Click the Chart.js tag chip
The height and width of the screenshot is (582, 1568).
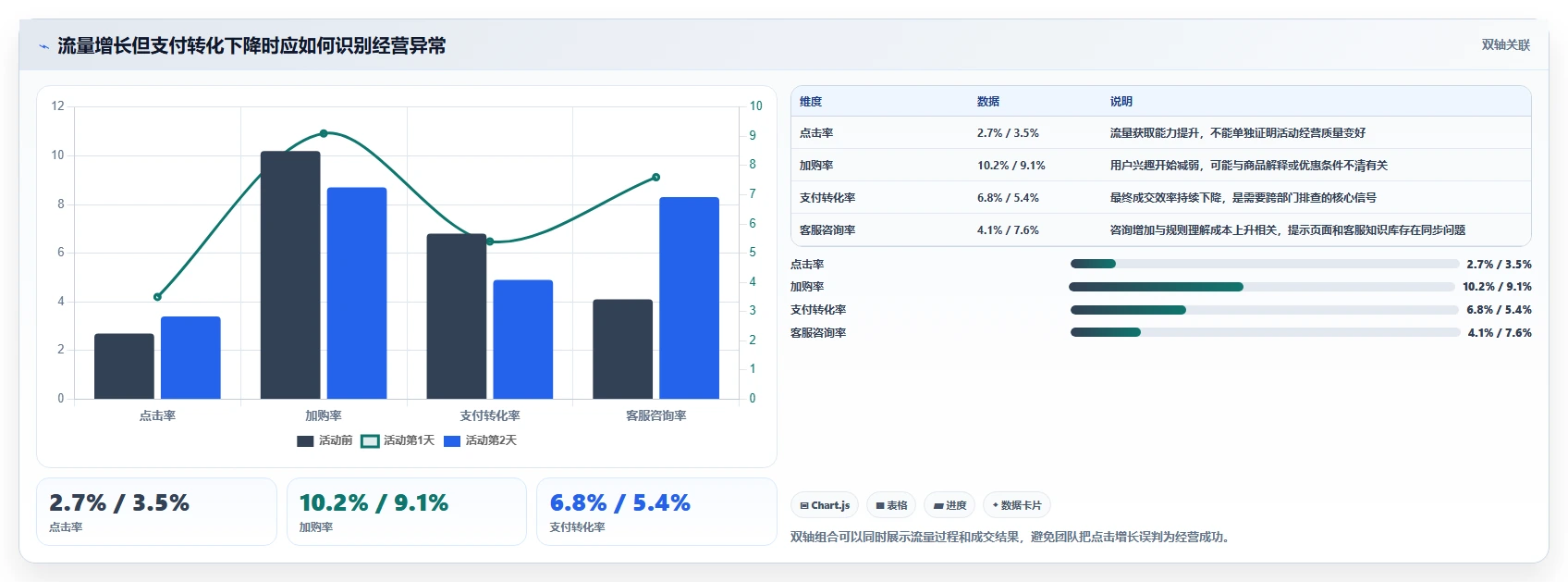click(x=825, y=505)
